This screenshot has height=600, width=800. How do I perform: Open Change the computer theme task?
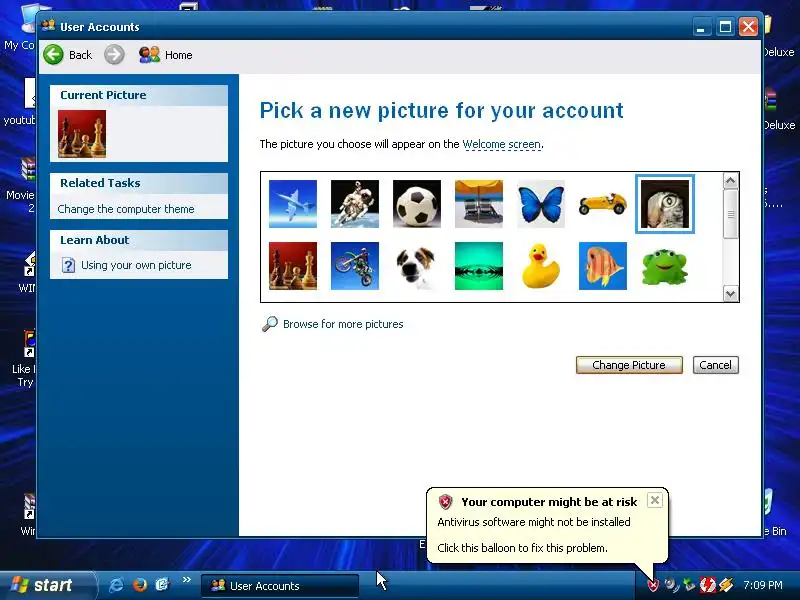pyautogui.click(x=126, y=209)
